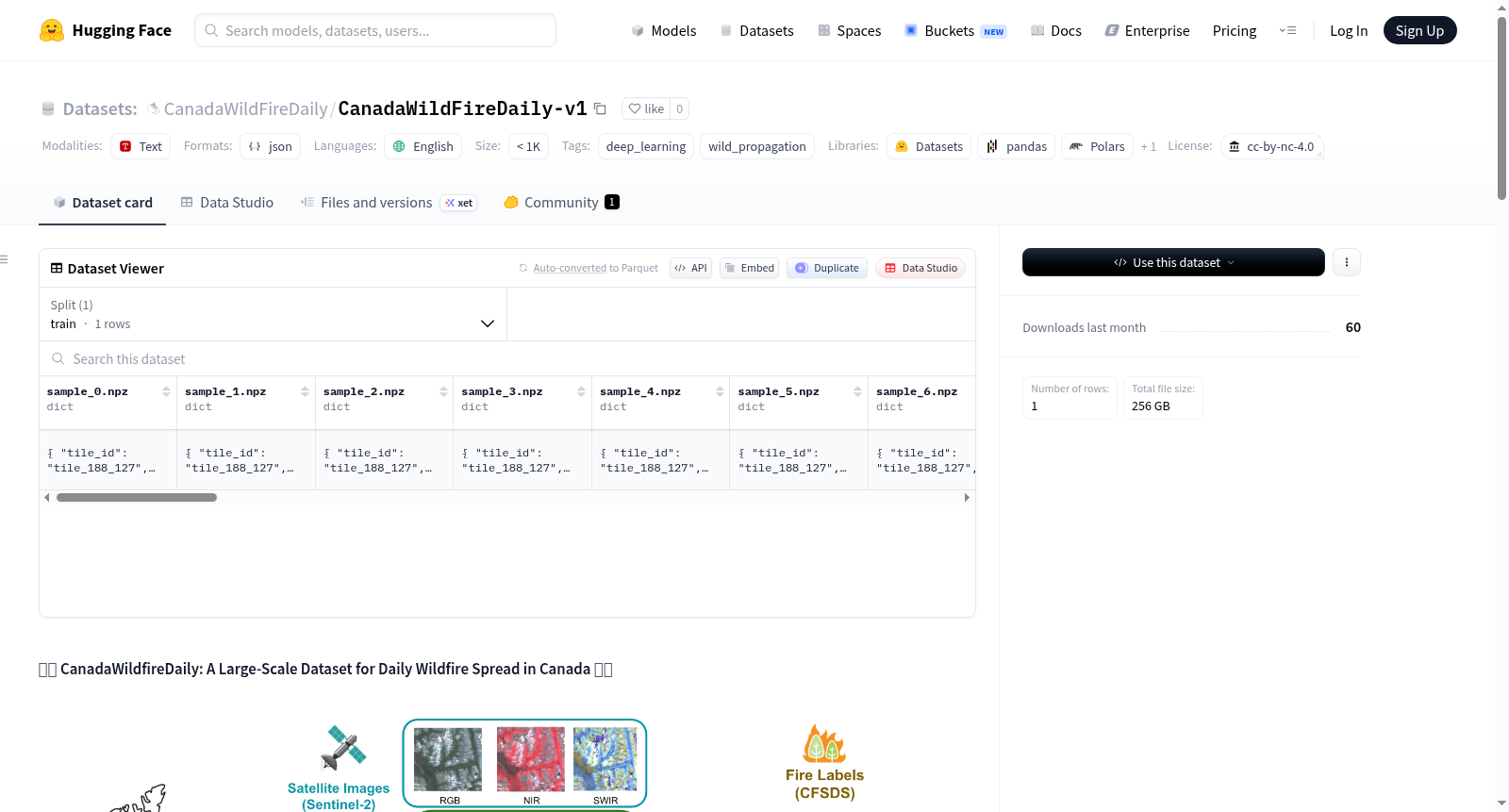The width and height of the screenshot is (1509, 812).
Task: Click the like count number
Action: pyautogui.click(x=679, y=108)
